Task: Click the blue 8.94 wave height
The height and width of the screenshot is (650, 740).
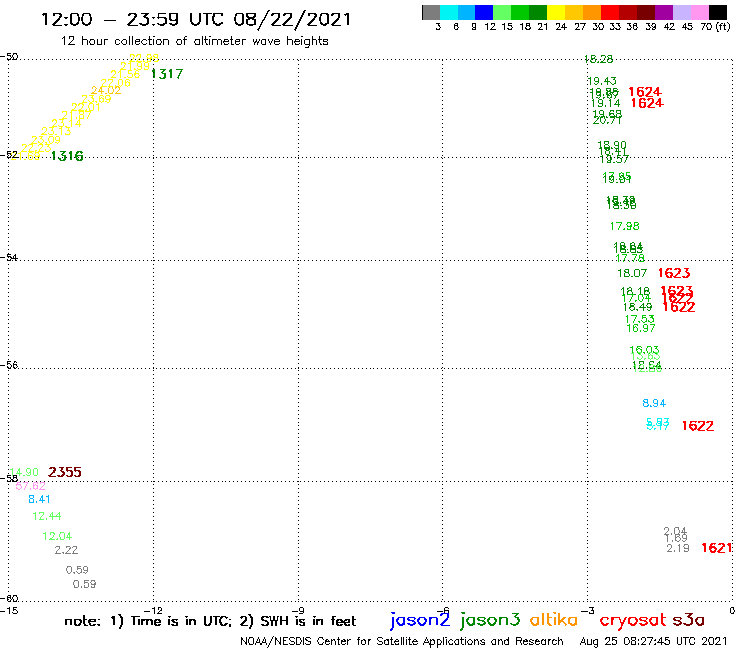Action: tap(654, 403)
